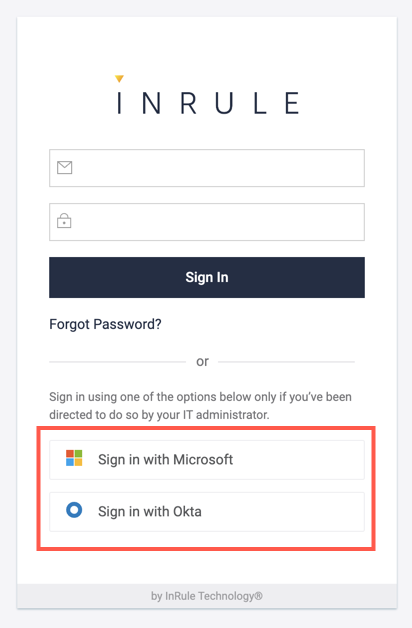Viewport: 412px width, 628px height.
Task: Click the envelope icon in email field
Action: tap(64, 167)
